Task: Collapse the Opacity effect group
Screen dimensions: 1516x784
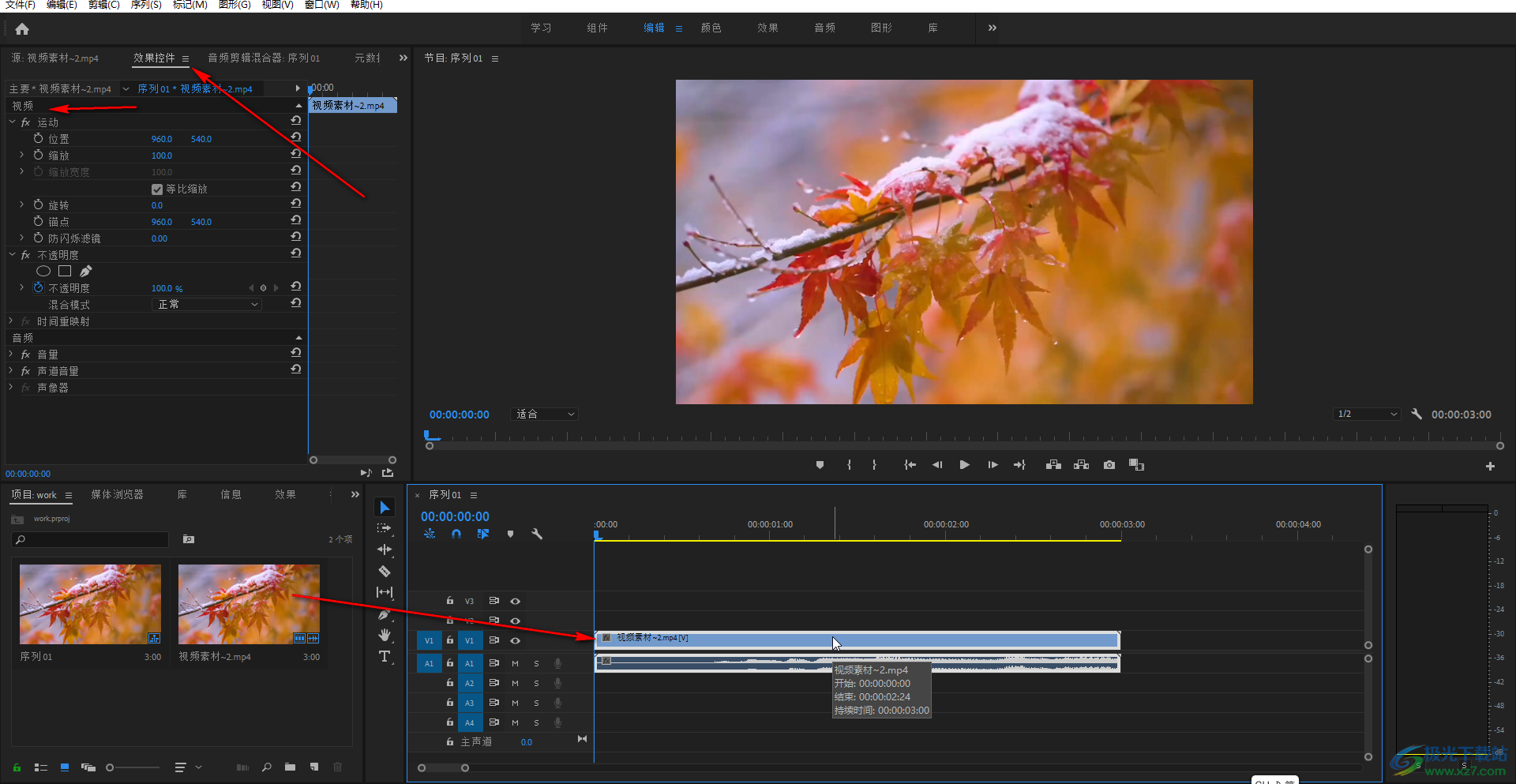Action: click(x=12, y=255)
